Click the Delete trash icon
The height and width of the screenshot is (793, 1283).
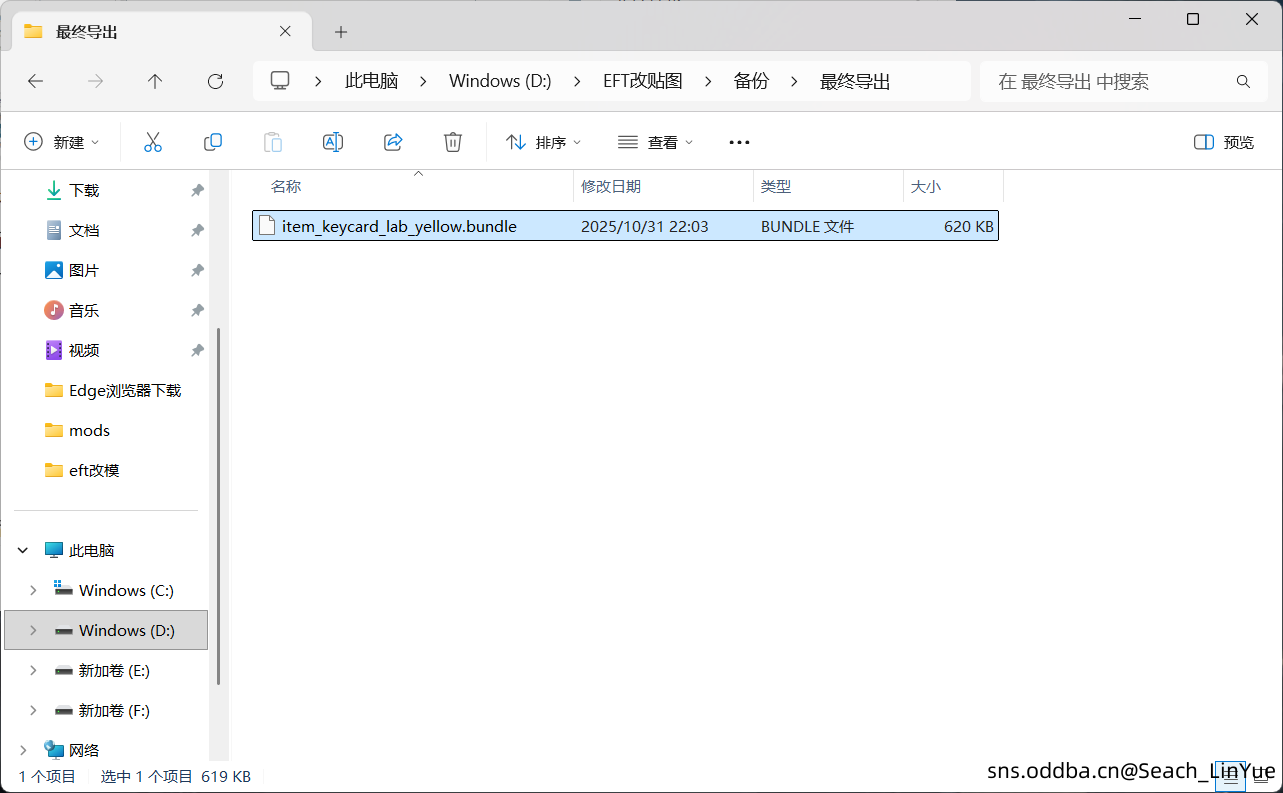click(452, 142)
